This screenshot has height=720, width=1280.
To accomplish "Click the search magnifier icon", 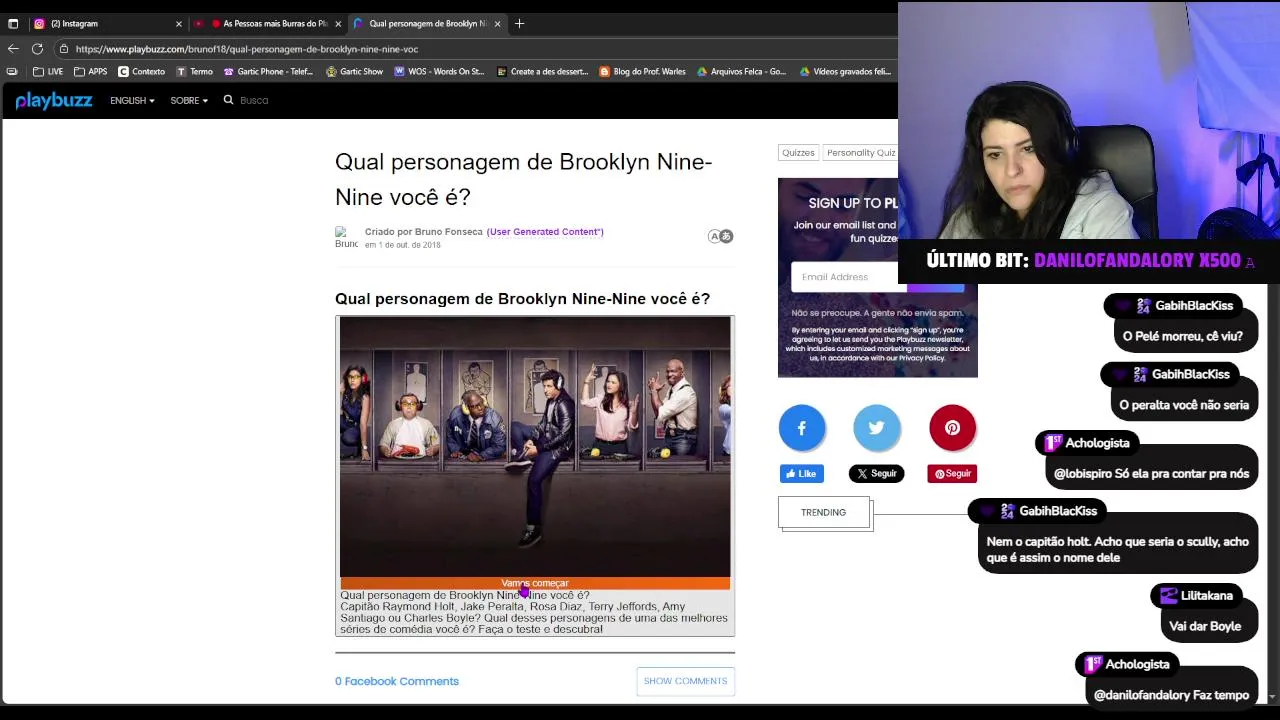I will (228, 100).
